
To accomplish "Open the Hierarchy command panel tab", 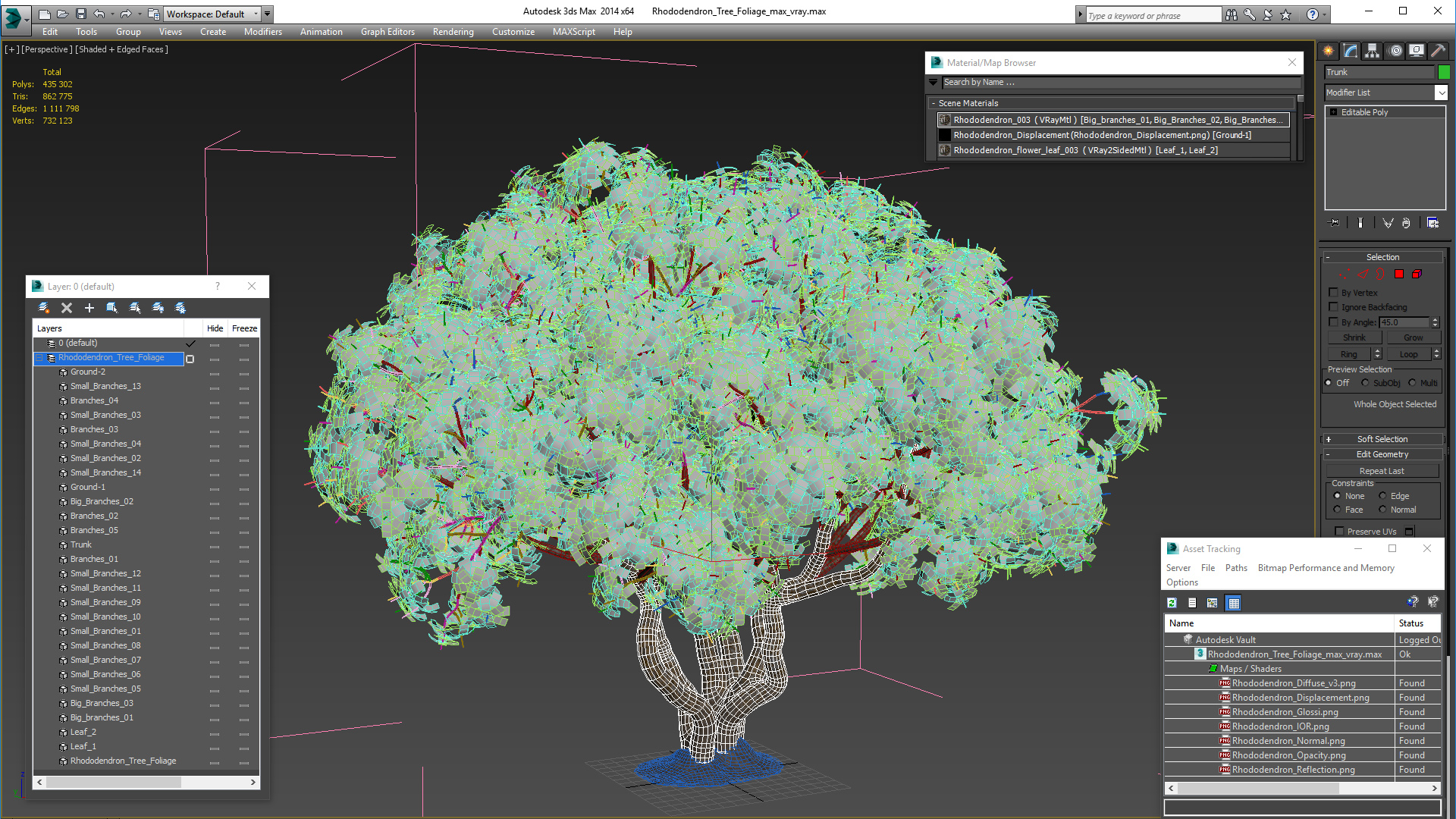I will coord(1373,51).
